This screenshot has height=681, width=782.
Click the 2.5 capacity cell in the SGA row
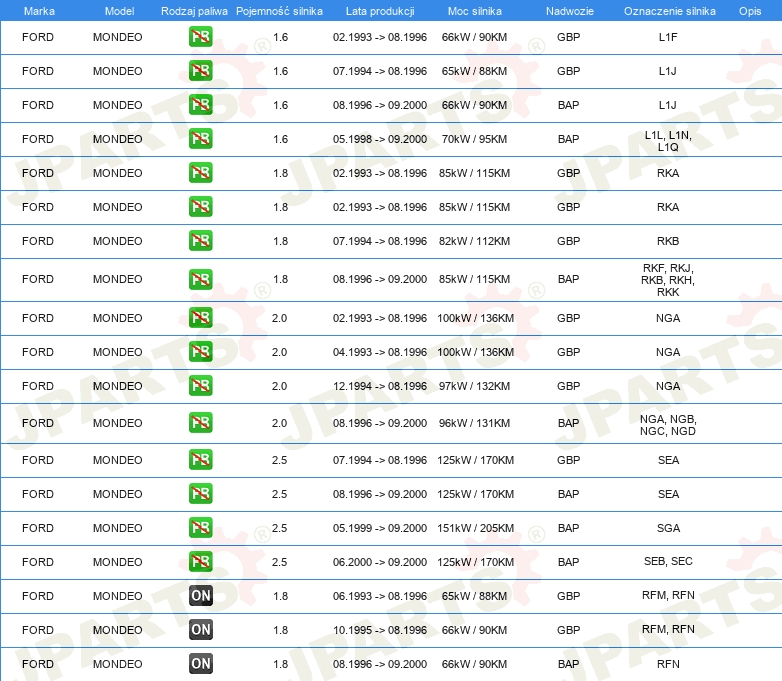[x=279, y=528]
